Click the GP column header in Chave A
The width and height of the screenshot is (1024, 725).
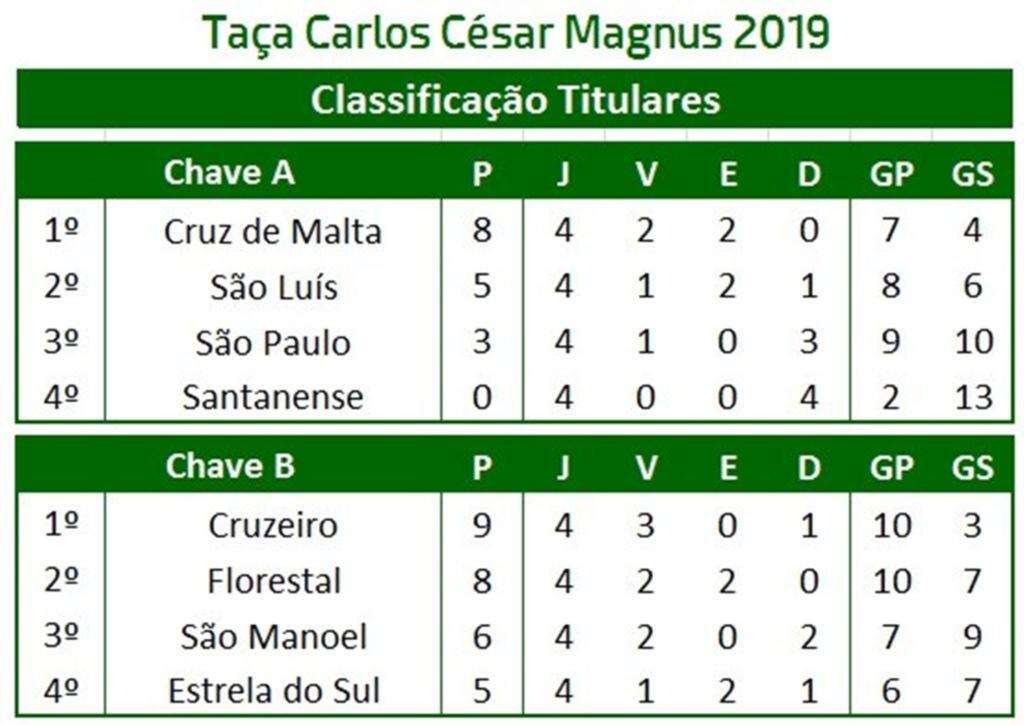tap(891, 174)
